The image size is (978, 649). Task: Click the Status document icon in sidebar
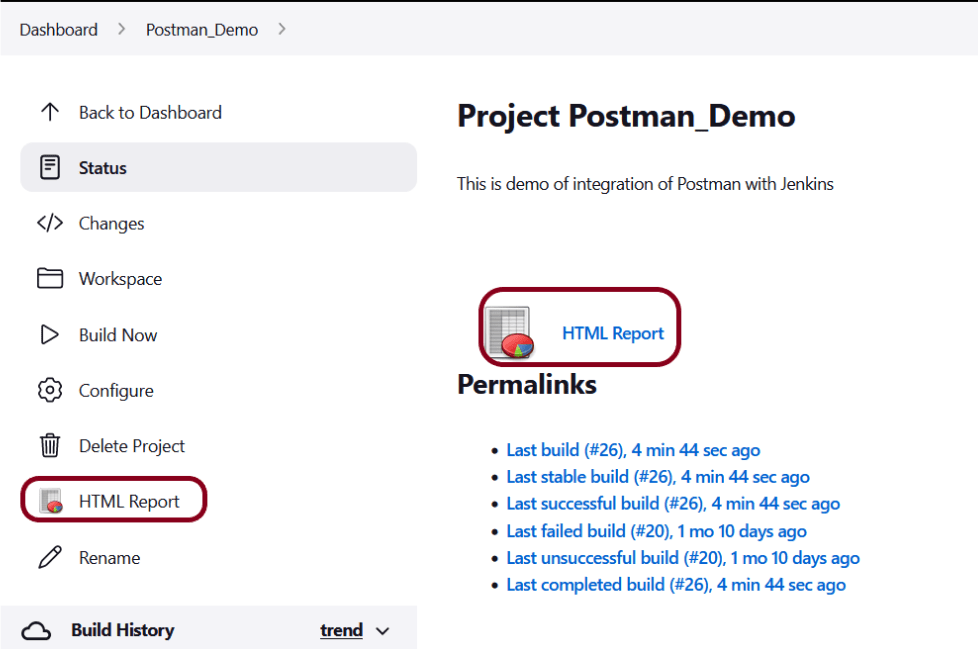pyautogui.click(x=50, y=167)
